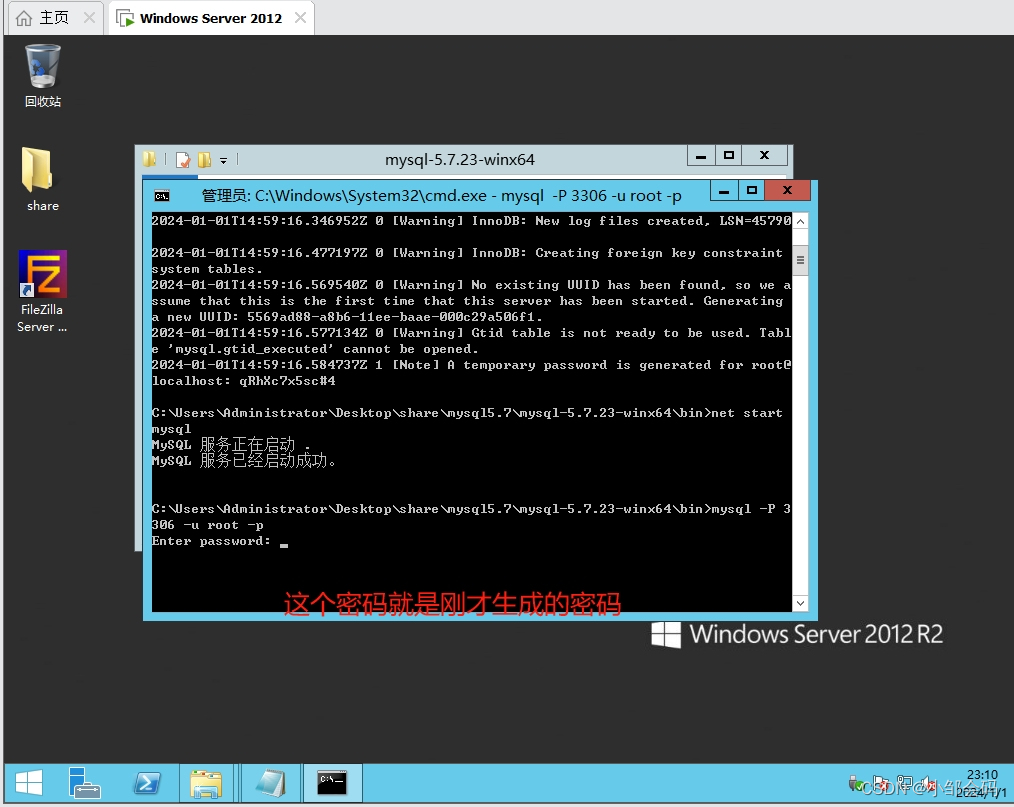Click the Explorer window folder icon
This screenshot has width=1014, height=807.
[149, 159]
